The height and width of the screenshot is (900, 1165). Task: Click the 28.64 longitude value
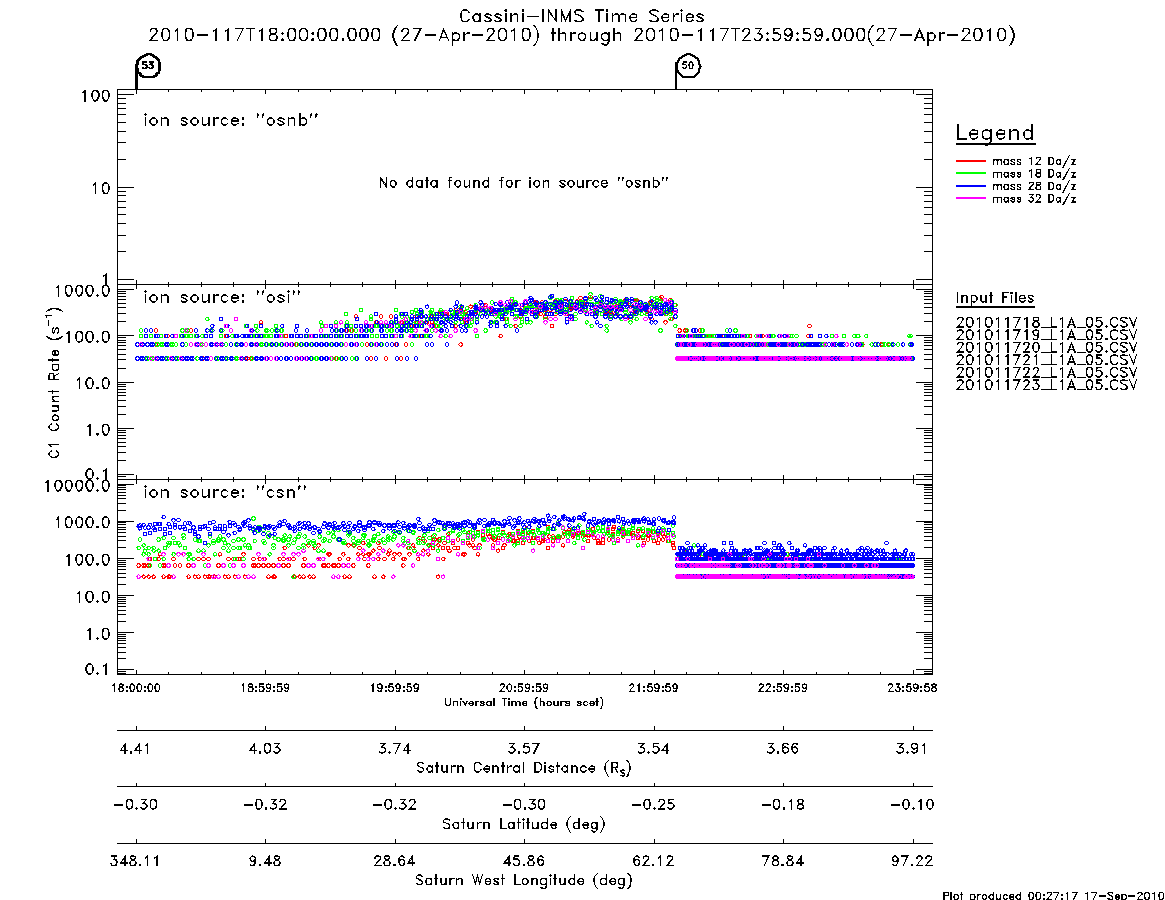click(395, 861)
